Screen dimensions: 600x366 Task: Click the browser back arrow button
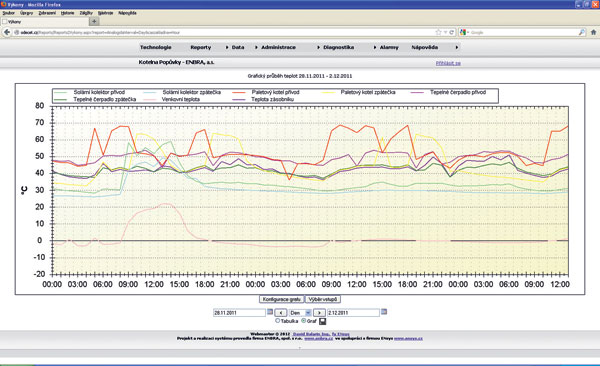[x=7, y=33]
